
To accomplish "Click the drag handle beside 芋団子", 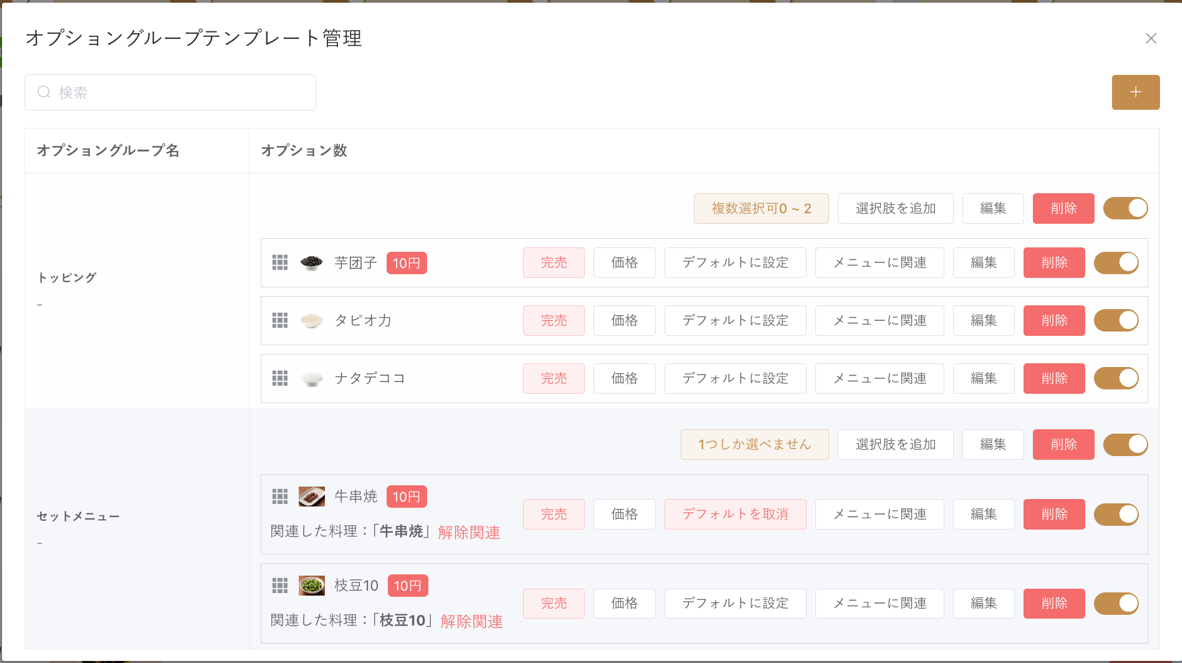I will coord(280,262).
